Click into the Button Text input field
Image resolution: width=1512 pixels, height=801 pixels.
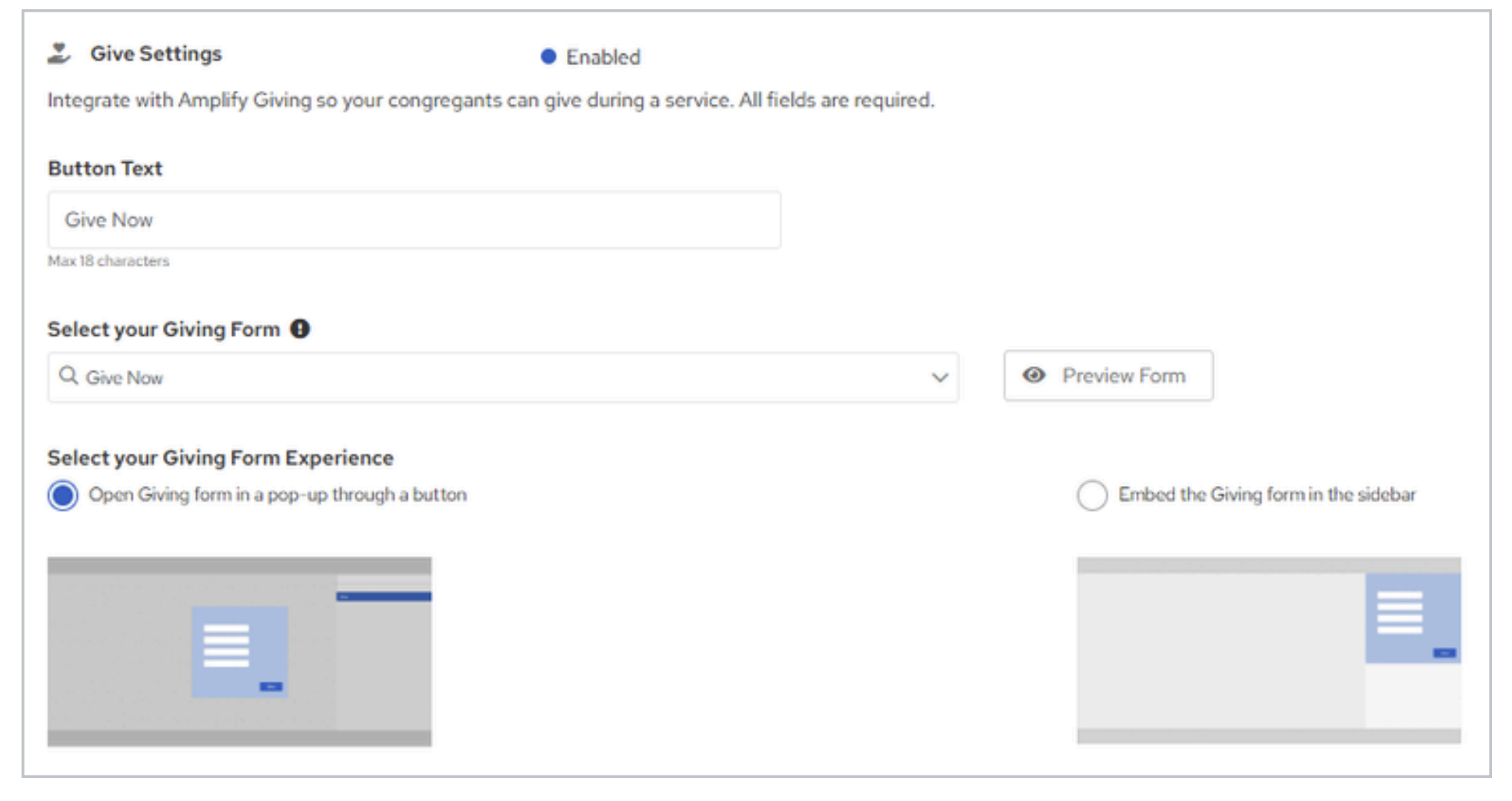click(x=414, y=220)
